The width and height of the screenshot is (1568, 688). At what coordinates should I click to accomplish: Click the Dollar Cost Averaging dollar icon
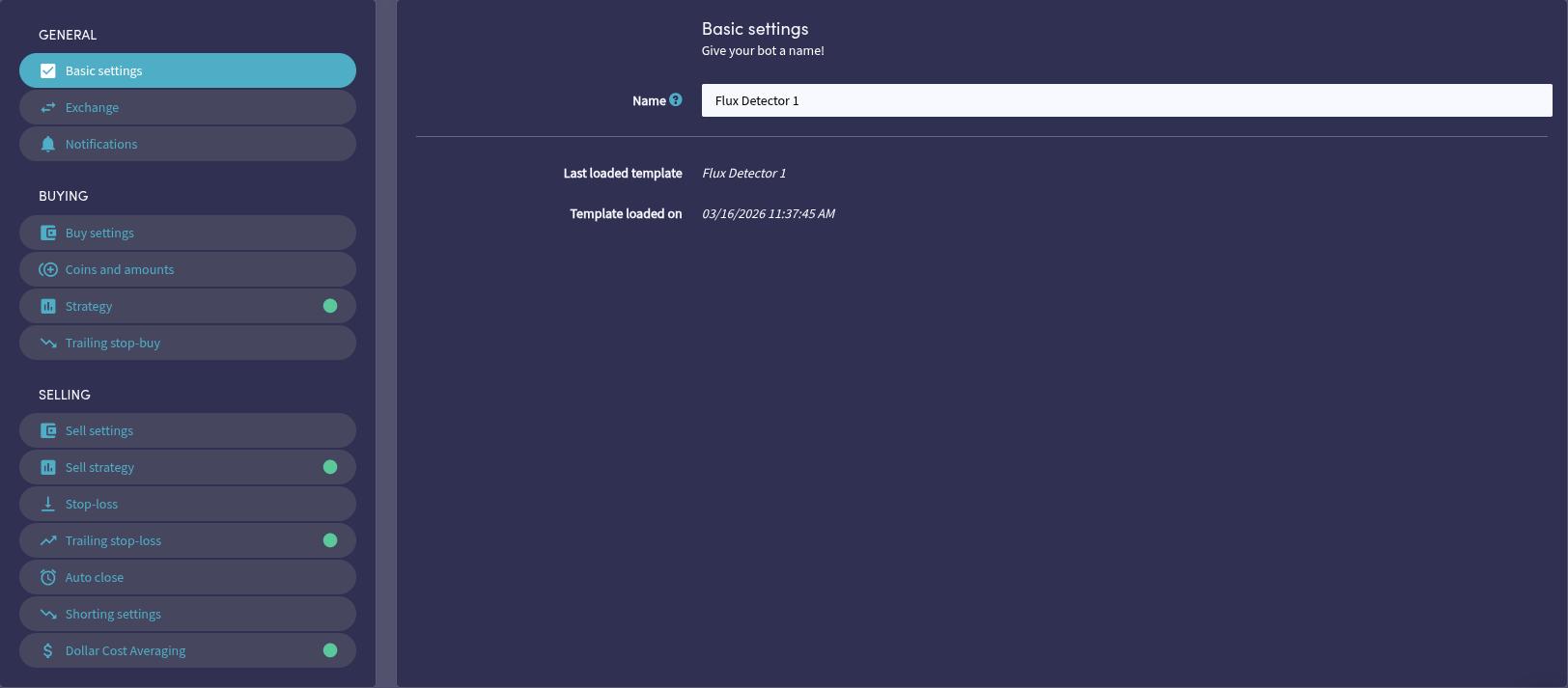[x=48, y=650]
